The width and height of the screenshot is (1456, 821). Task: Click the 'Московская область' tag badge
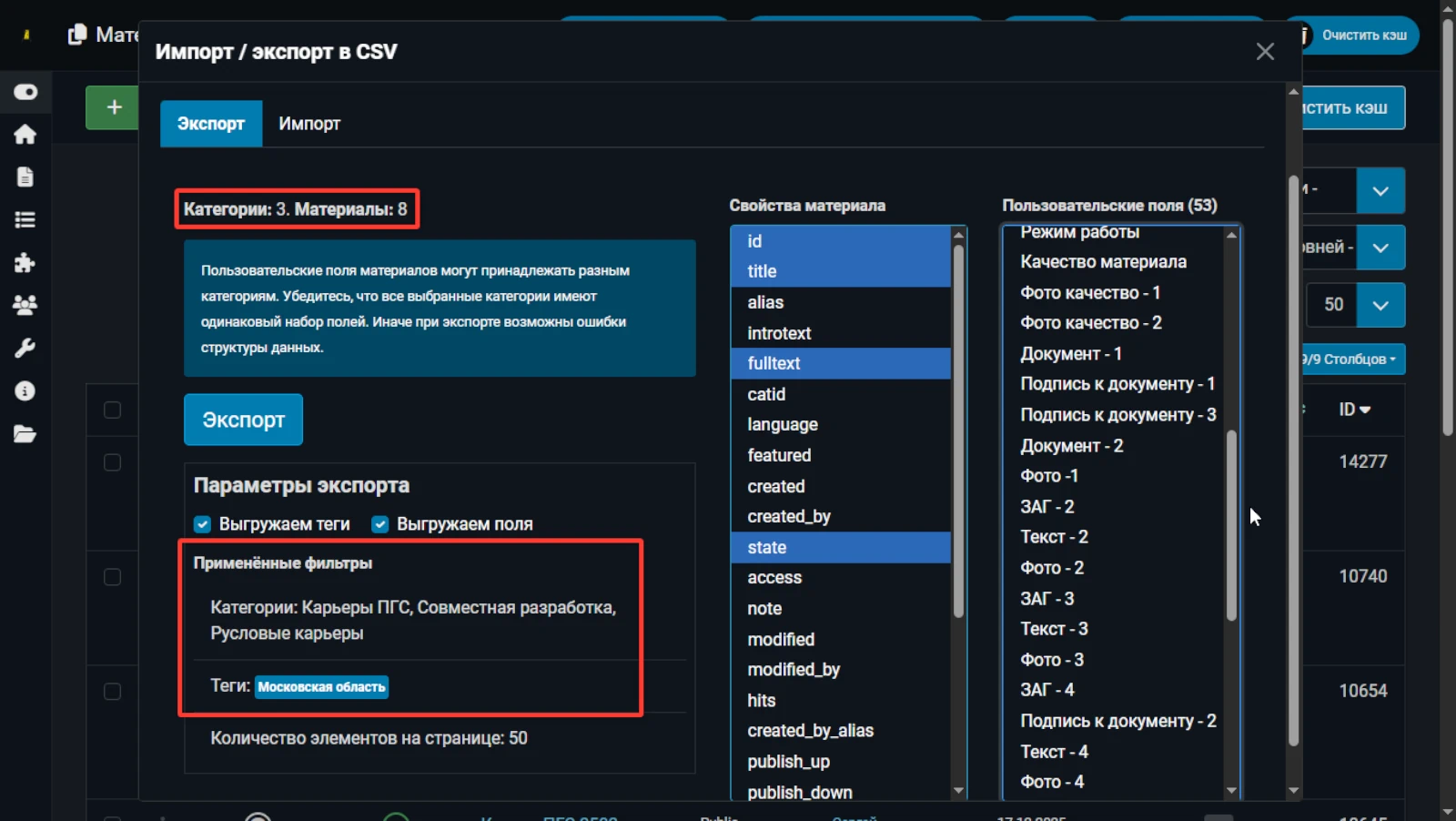click(x=321, y=687)
